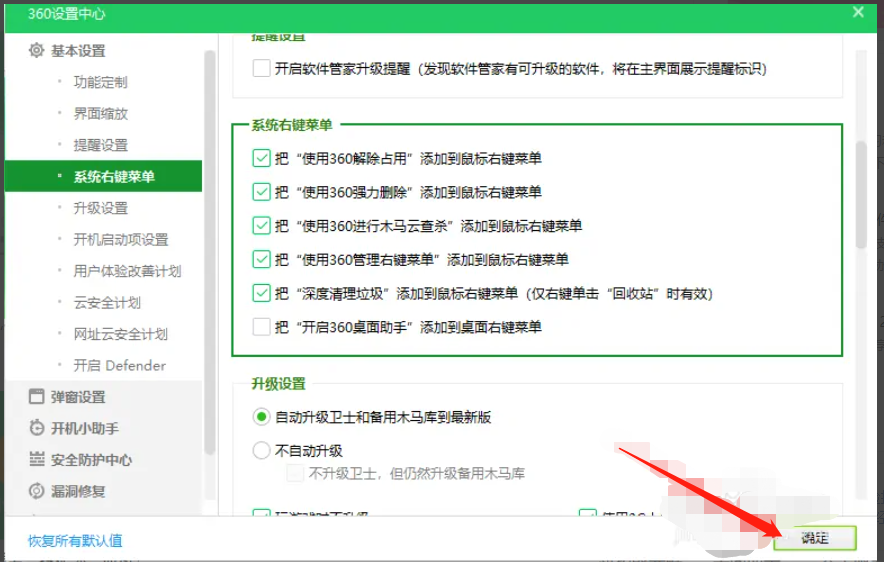Expand the 弹窗设置 category
Screen dimensions: 884x562
click(78, 397)
